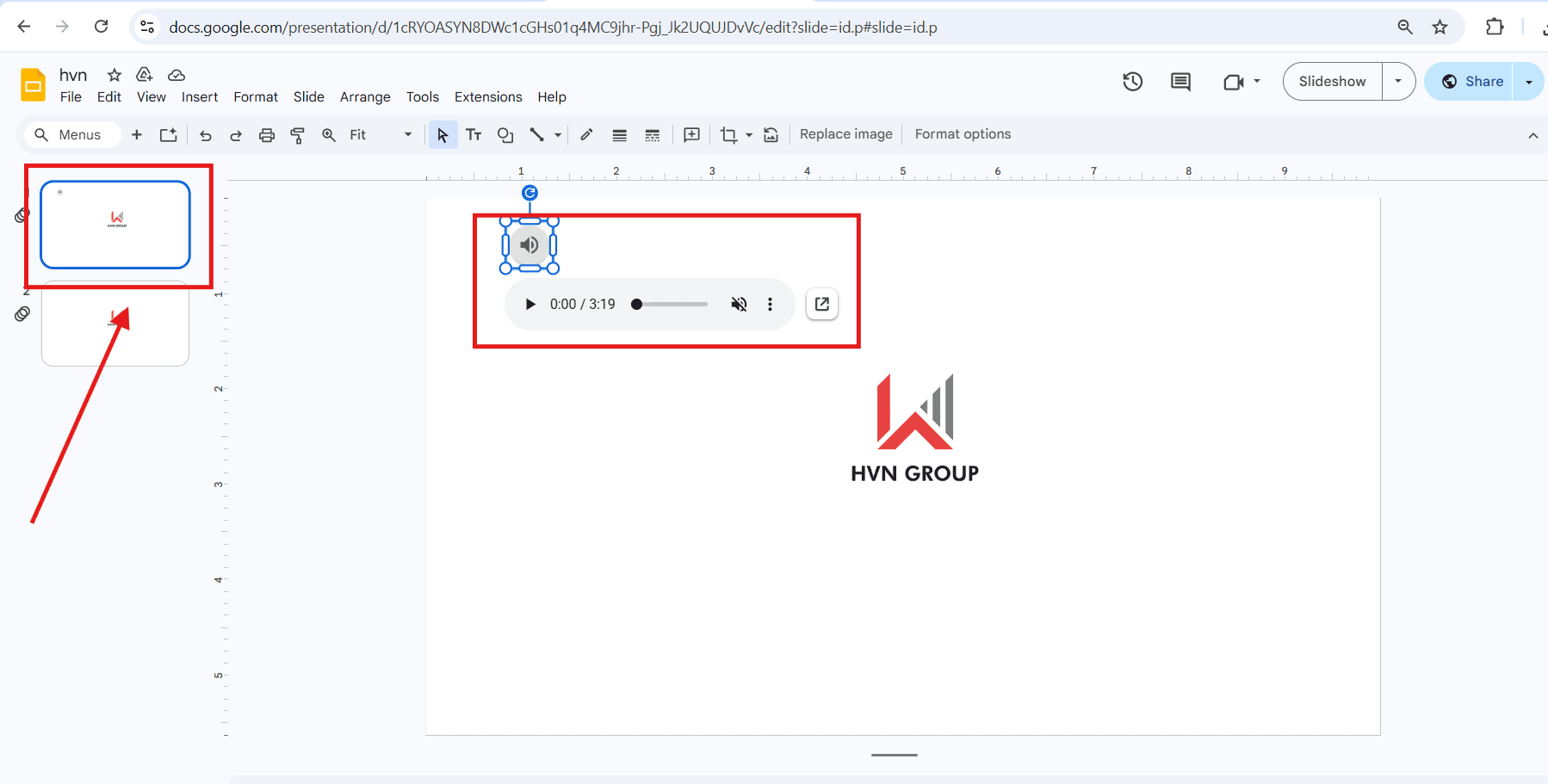This screenshot has width=1548, height=784.
Task: Click the zoom tool icon
Action: pos(329,135)
